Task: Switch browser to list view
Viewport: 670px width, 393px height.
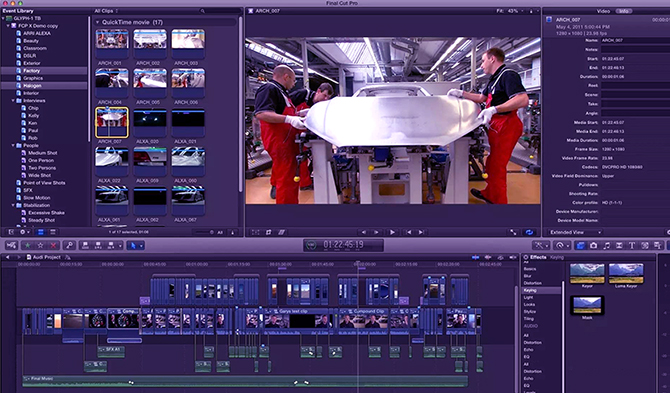Action: 53,232
